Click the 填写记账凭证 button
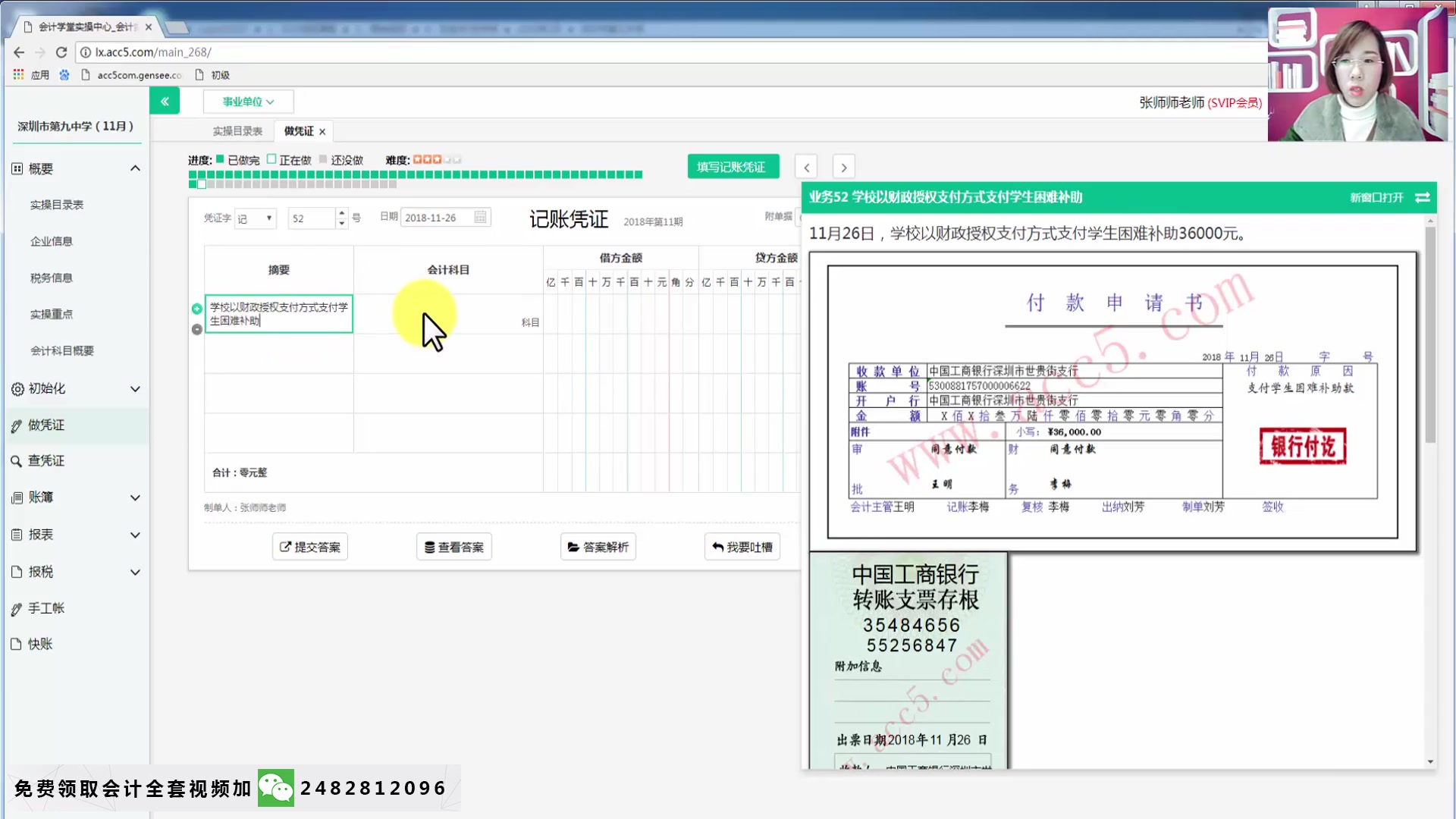The height and width of the screenshot is (819, 1456). tap(733, 166)
